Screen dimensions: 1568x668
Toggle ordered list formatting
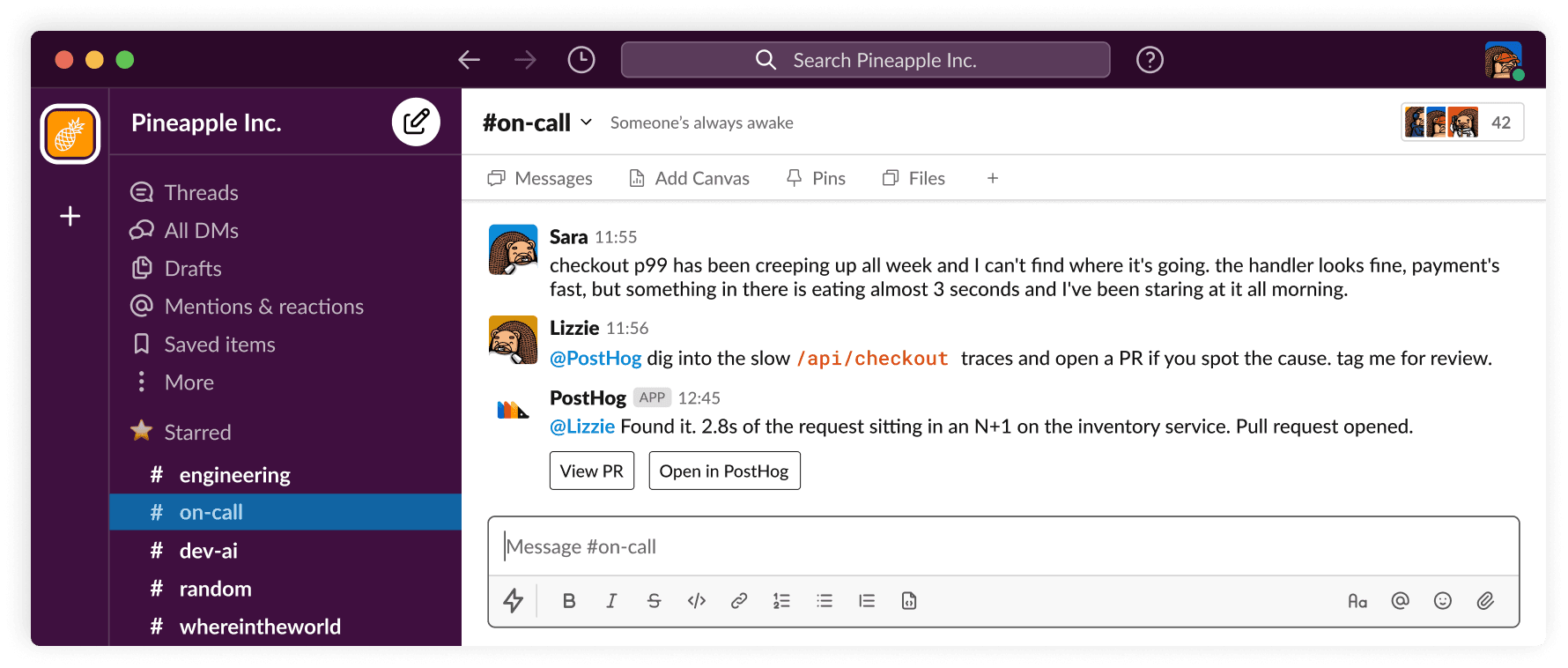781,601
